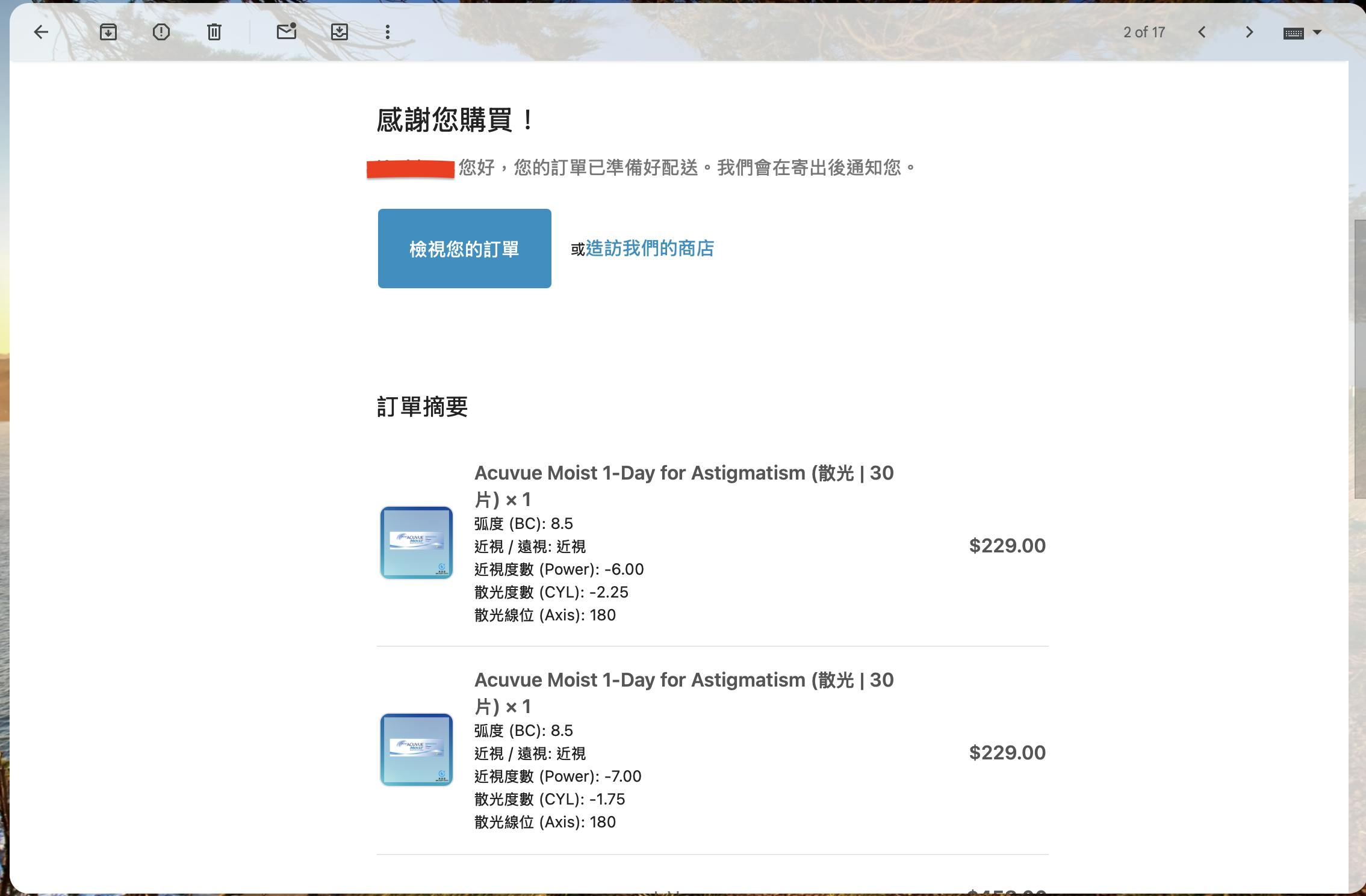Click the 近視度數 (Power): -7.00 line
The height and width of the screenshot is (896, 1366).
557,776
